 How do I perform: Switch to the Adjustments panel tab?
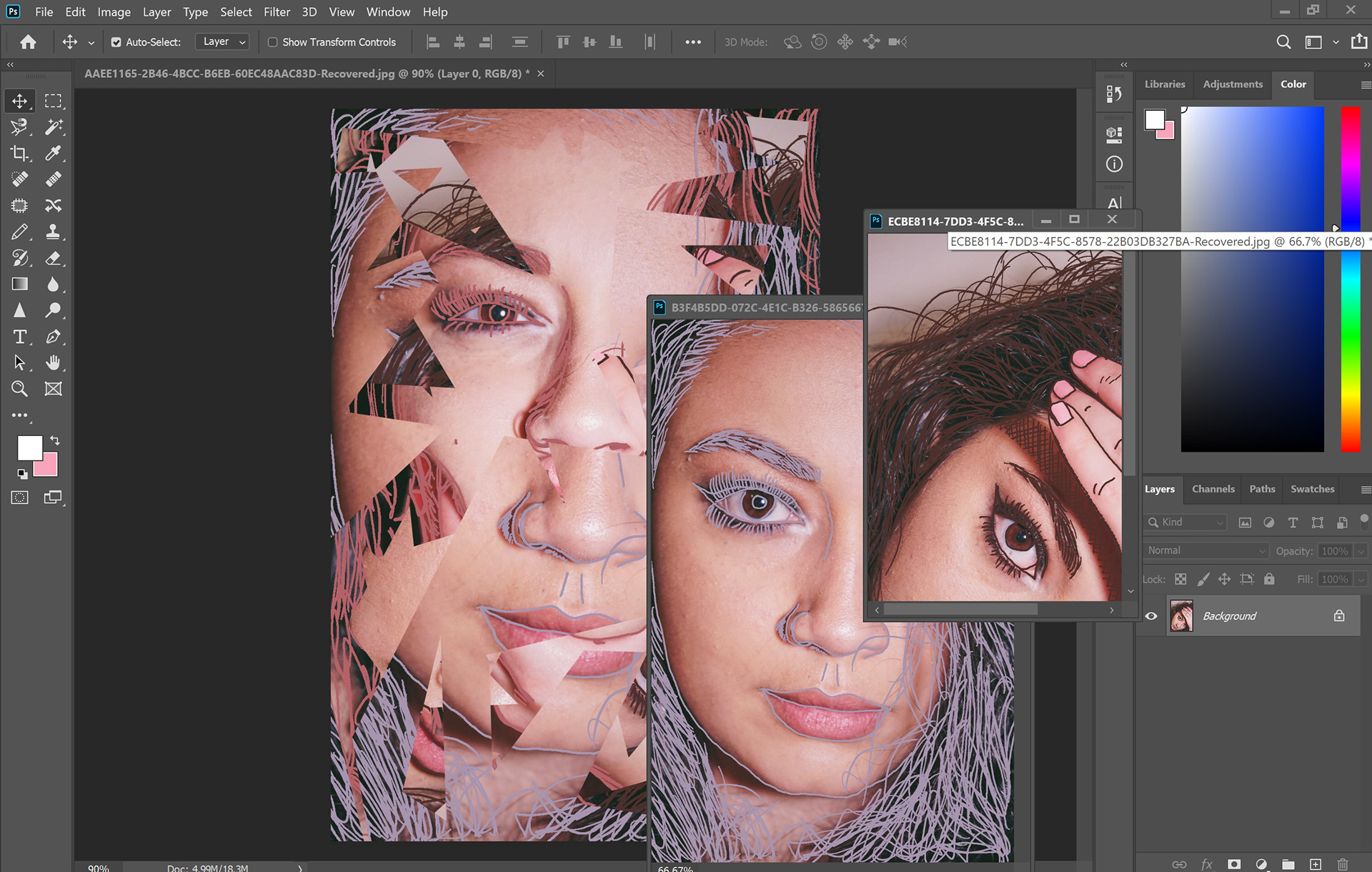coord(1232,84)
